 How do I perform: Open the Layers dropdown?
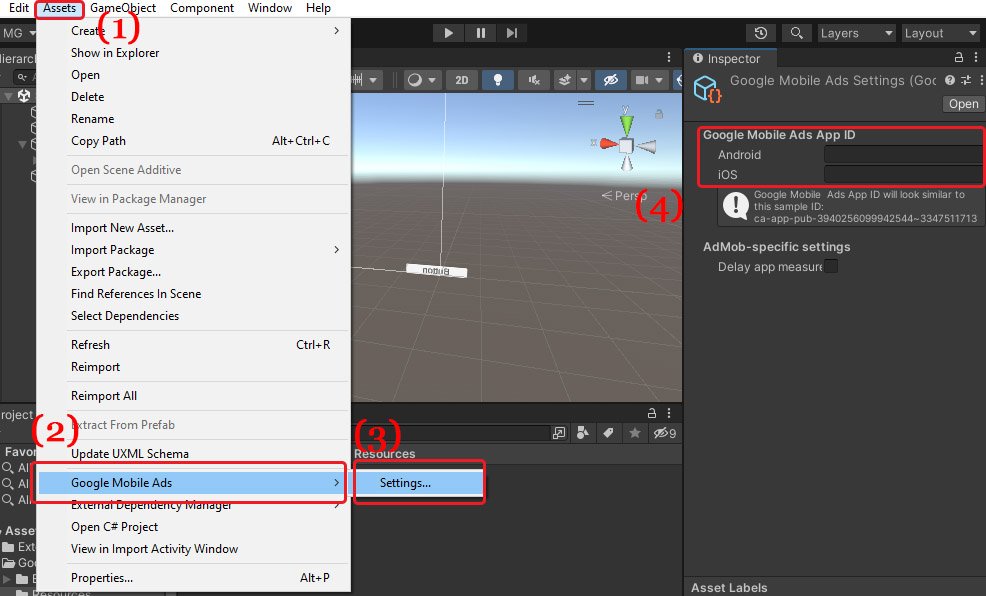855,33
